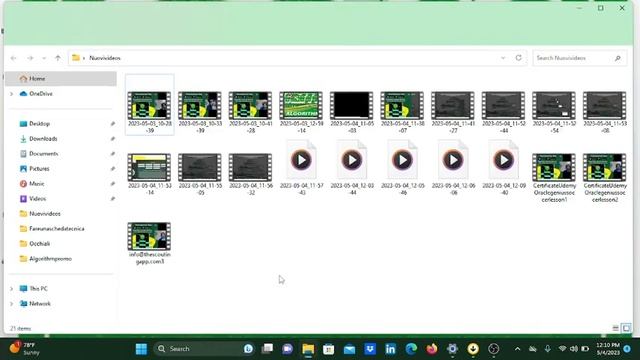Image resolution: width=640 pixels, height=360 pixels.
Task: Open the Windows Start menu
Action: (x=141, y=349)
